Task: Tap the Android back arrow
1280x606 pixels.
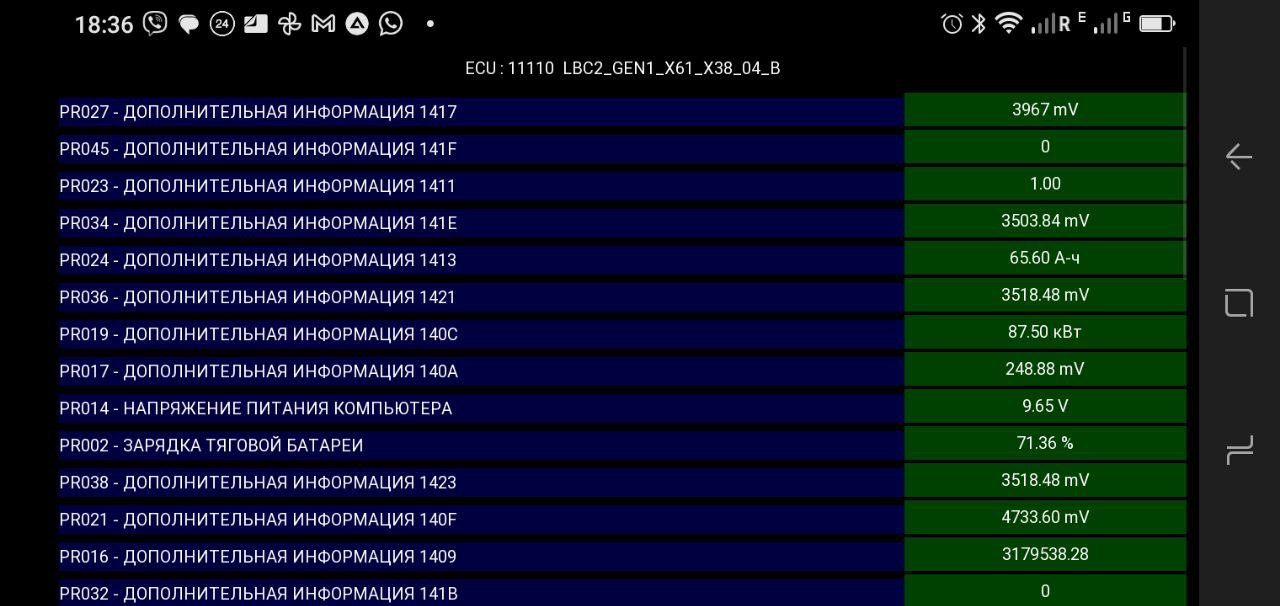Action: (x=1239, y=157)
